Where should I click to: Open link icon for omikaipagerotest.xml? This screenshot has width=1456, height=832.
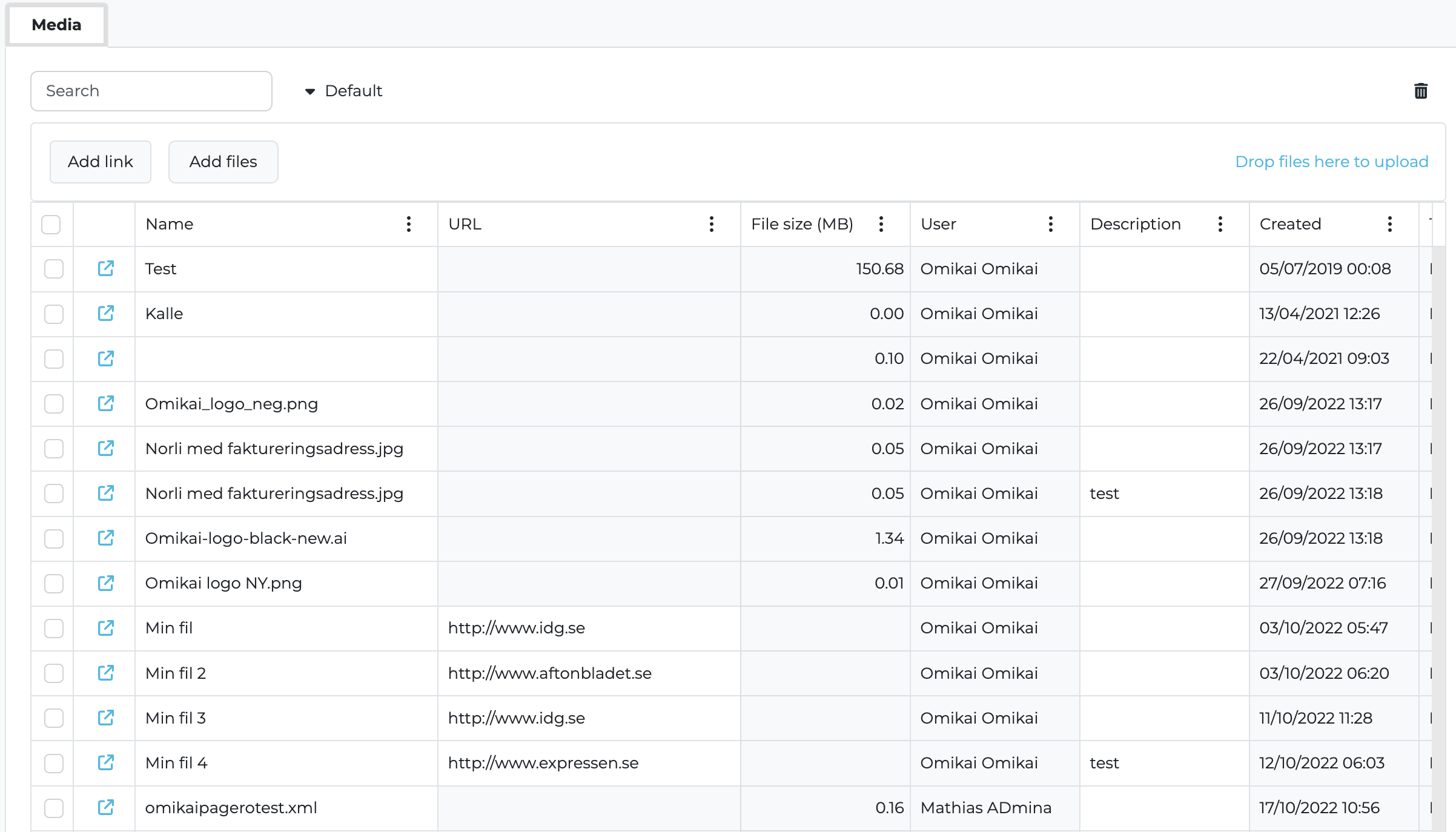point(106,807)
